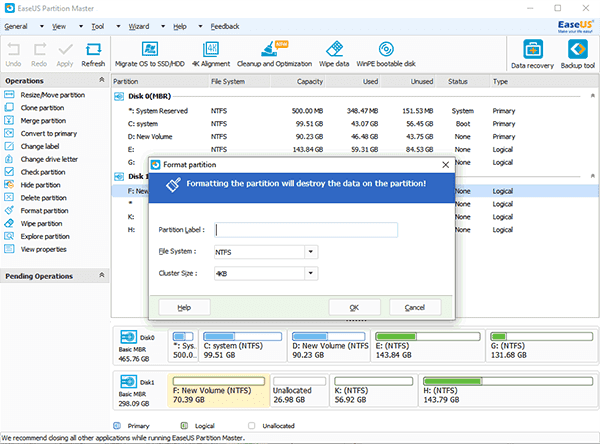Open Explore partition operation

pos(37,236)
